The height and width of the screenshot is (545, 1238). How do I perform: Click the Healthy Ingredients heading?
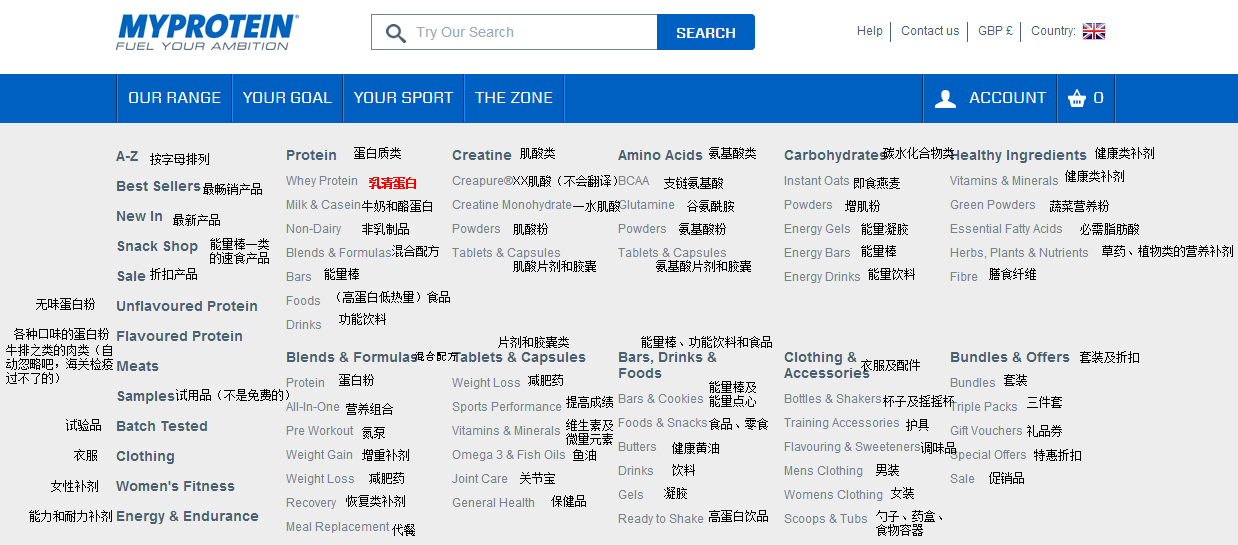pos(1018,155)
